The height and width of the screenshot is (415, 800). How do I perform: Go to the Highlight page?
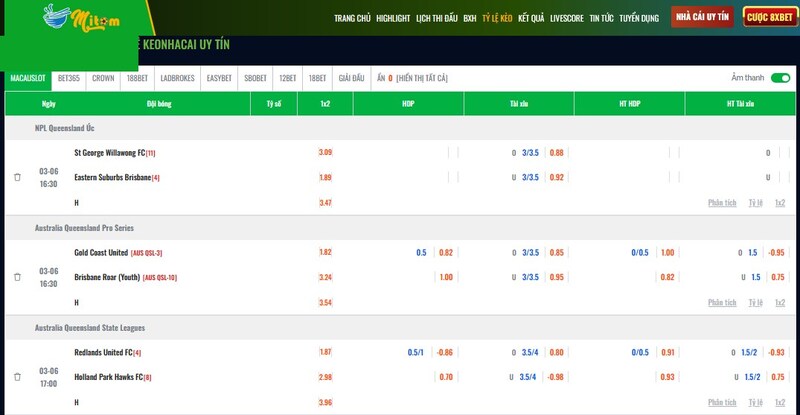(393, 18)
